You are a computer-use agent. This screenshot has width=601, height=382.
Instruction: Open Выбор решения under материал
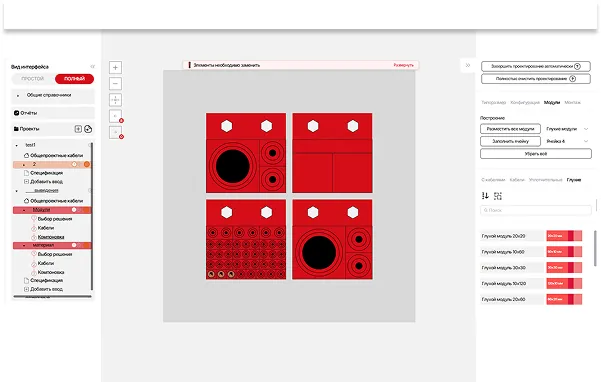(55, 254)
